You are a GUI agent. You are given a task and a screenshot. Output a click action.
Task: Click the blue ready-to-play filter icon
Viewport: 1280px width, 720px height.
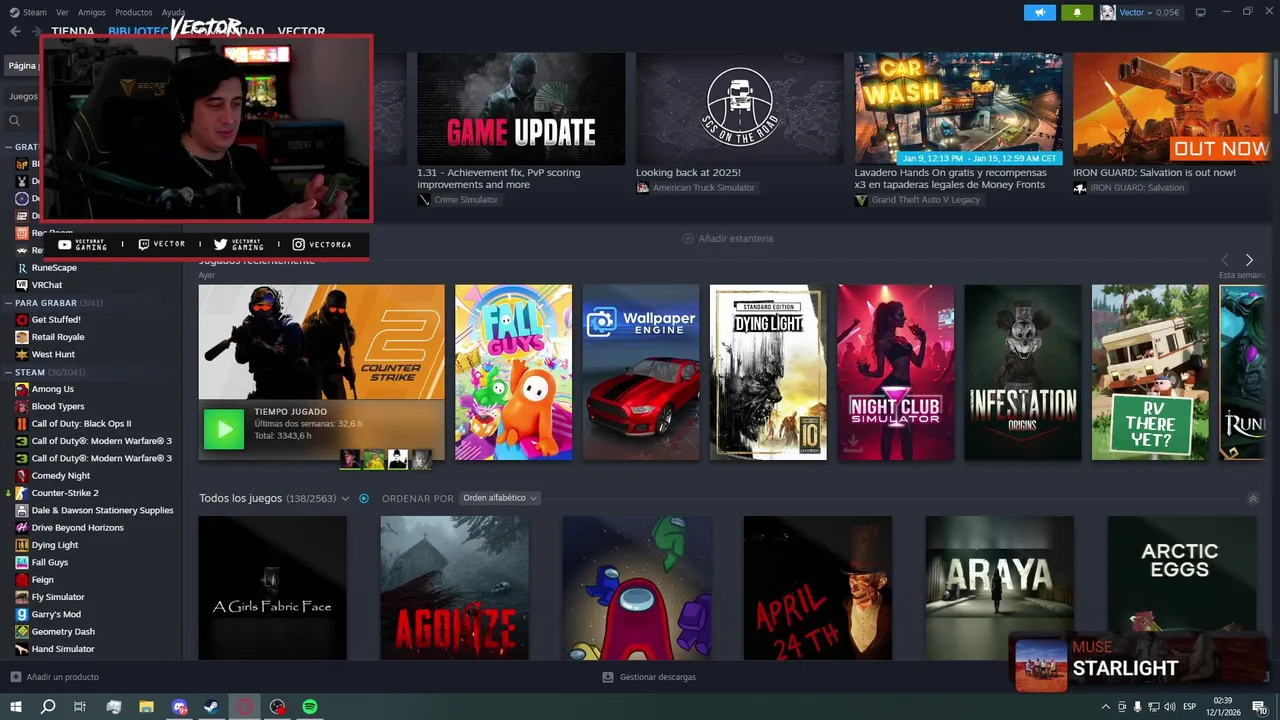pos(364,498)
